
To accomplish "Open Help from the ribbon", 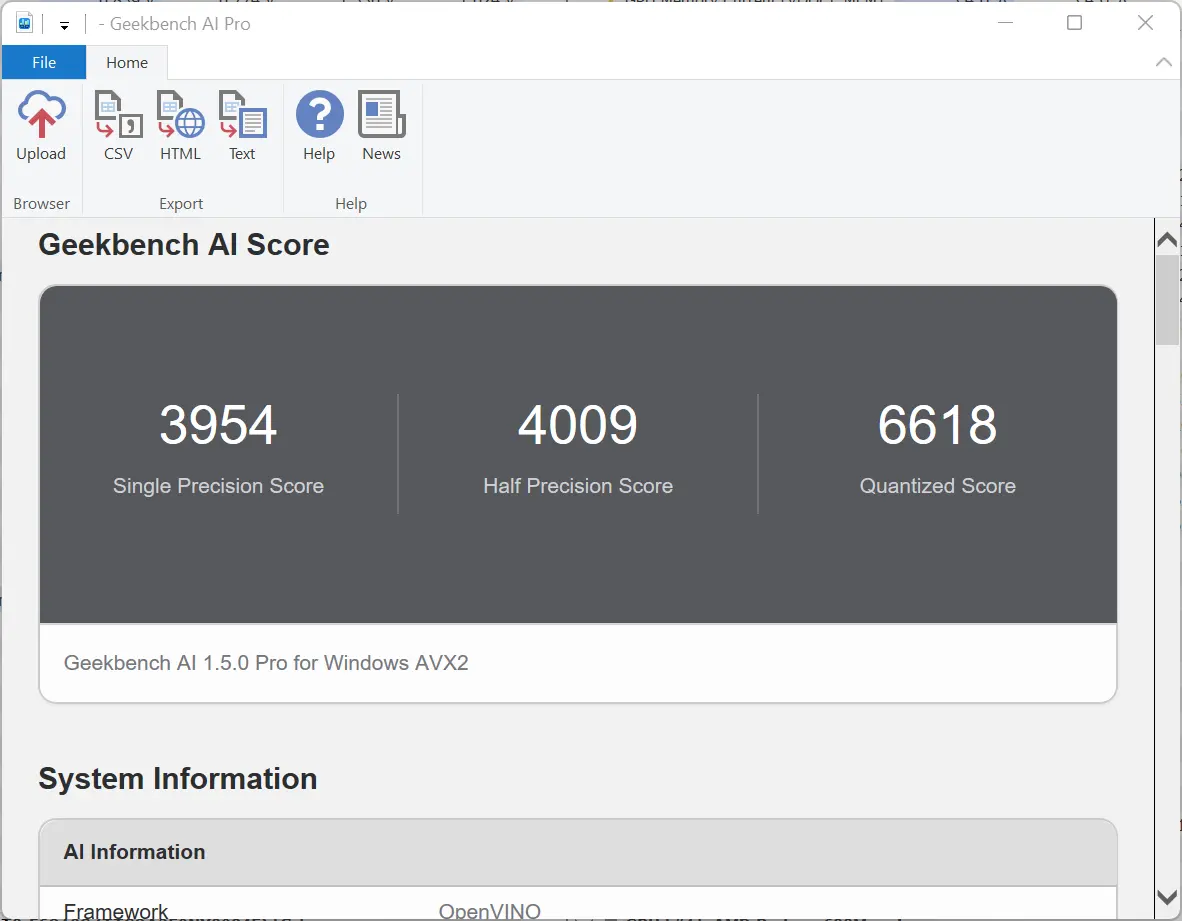I will 319,126.
